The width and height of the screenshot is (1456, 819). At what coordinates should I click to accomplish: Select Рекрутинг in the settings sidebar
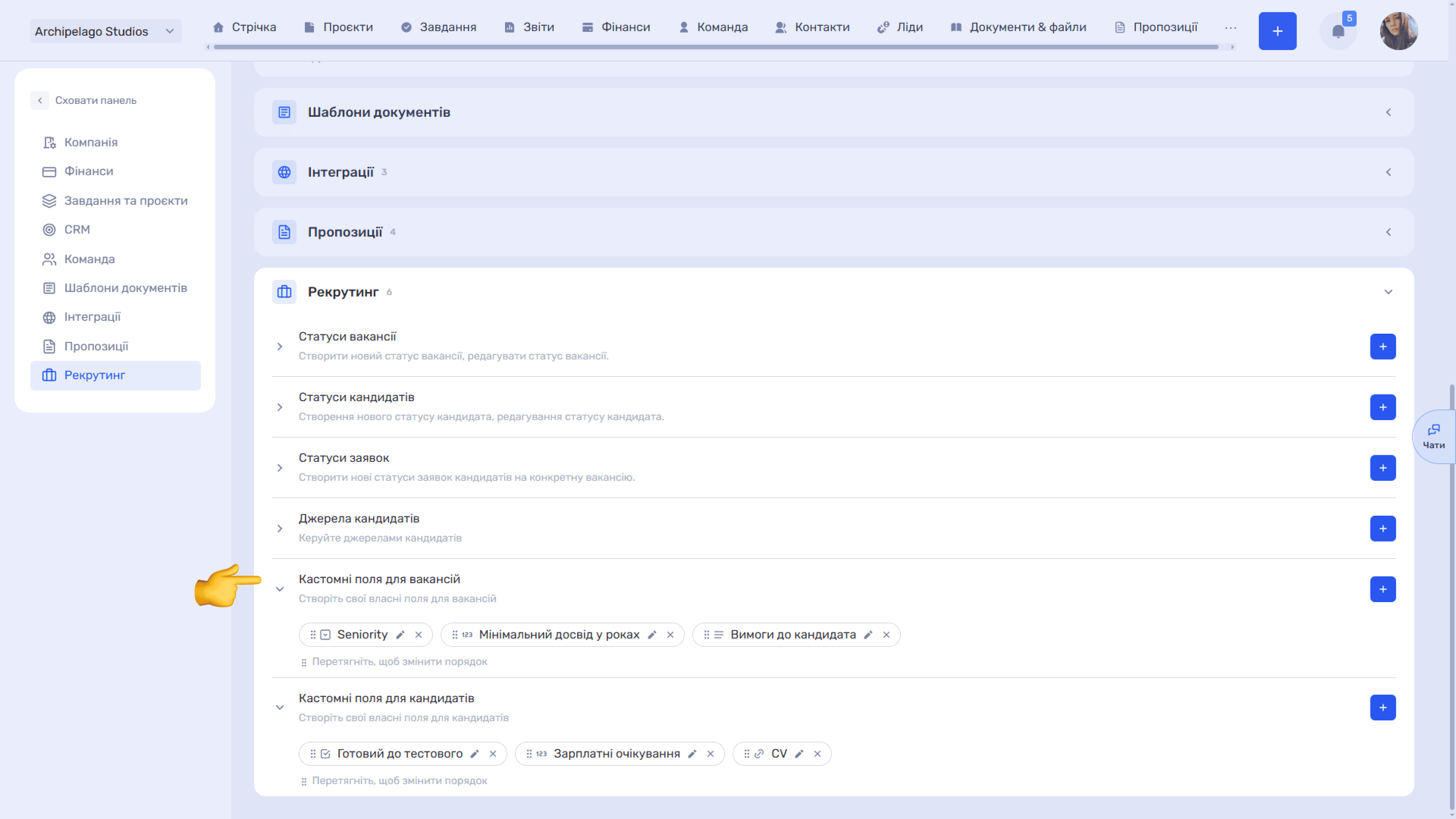pyautogui.click(x=115, y=375)
